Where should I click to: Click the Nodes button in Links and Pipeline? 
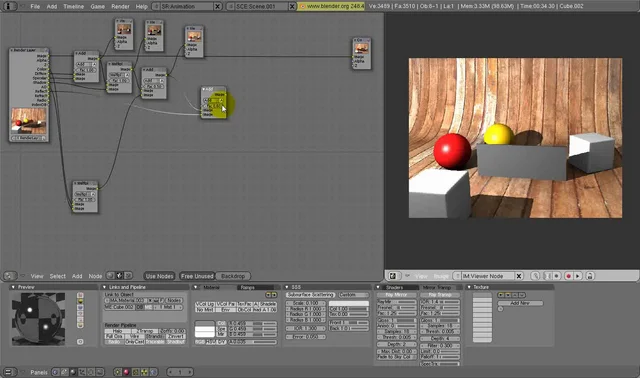point(174,300)
